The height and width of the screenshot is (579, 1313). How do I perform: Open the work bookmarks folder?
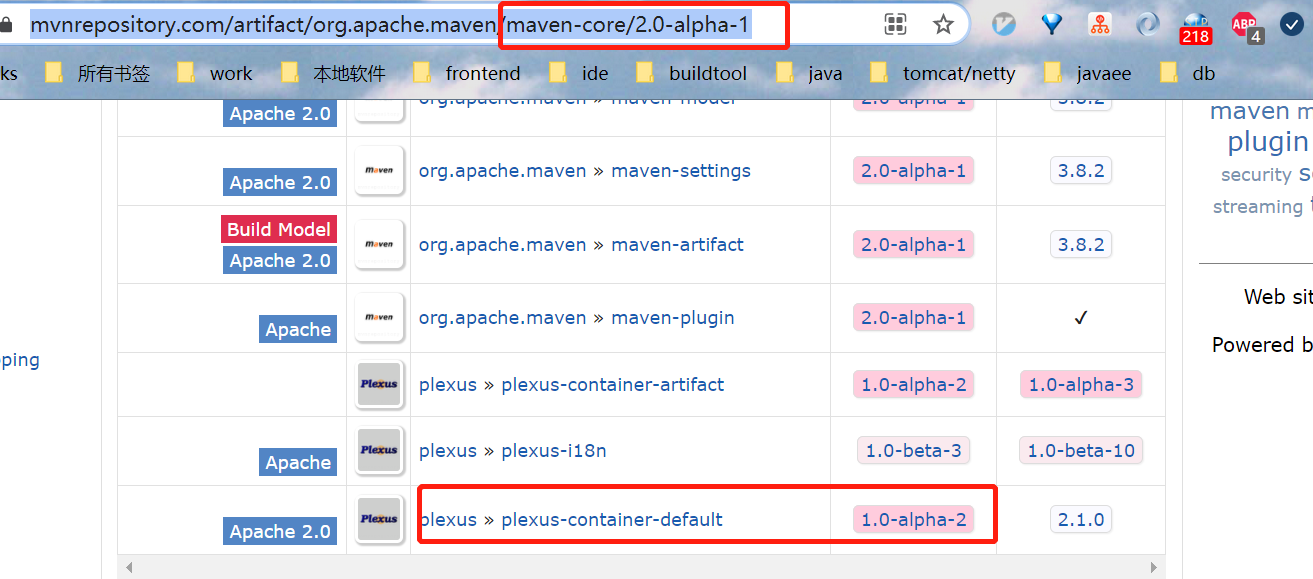pyautogui.click(x=215, y=73)
